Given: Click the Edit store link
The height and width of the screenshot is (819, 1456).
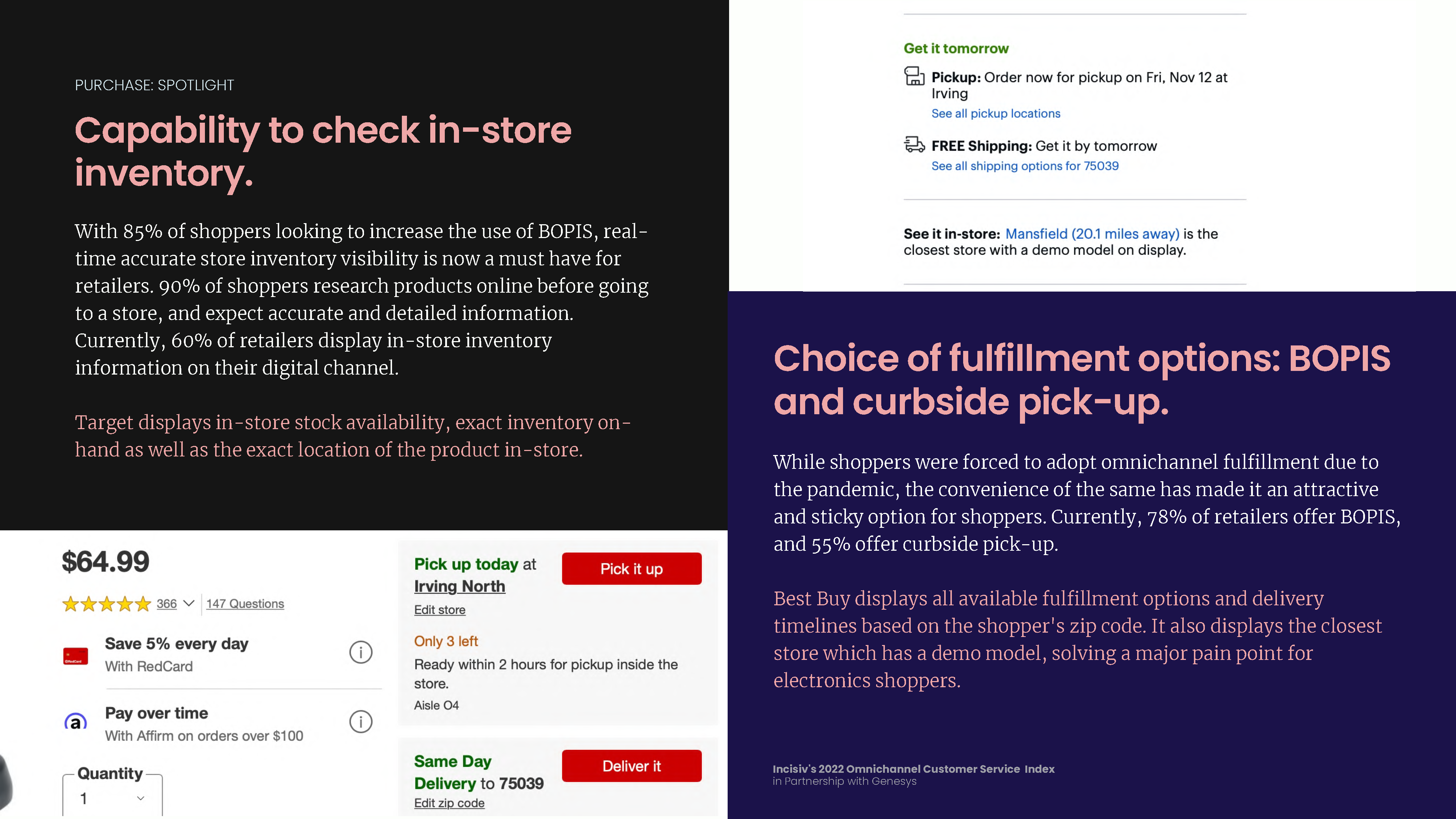Looking at the screenshot, I should point(440,610).
